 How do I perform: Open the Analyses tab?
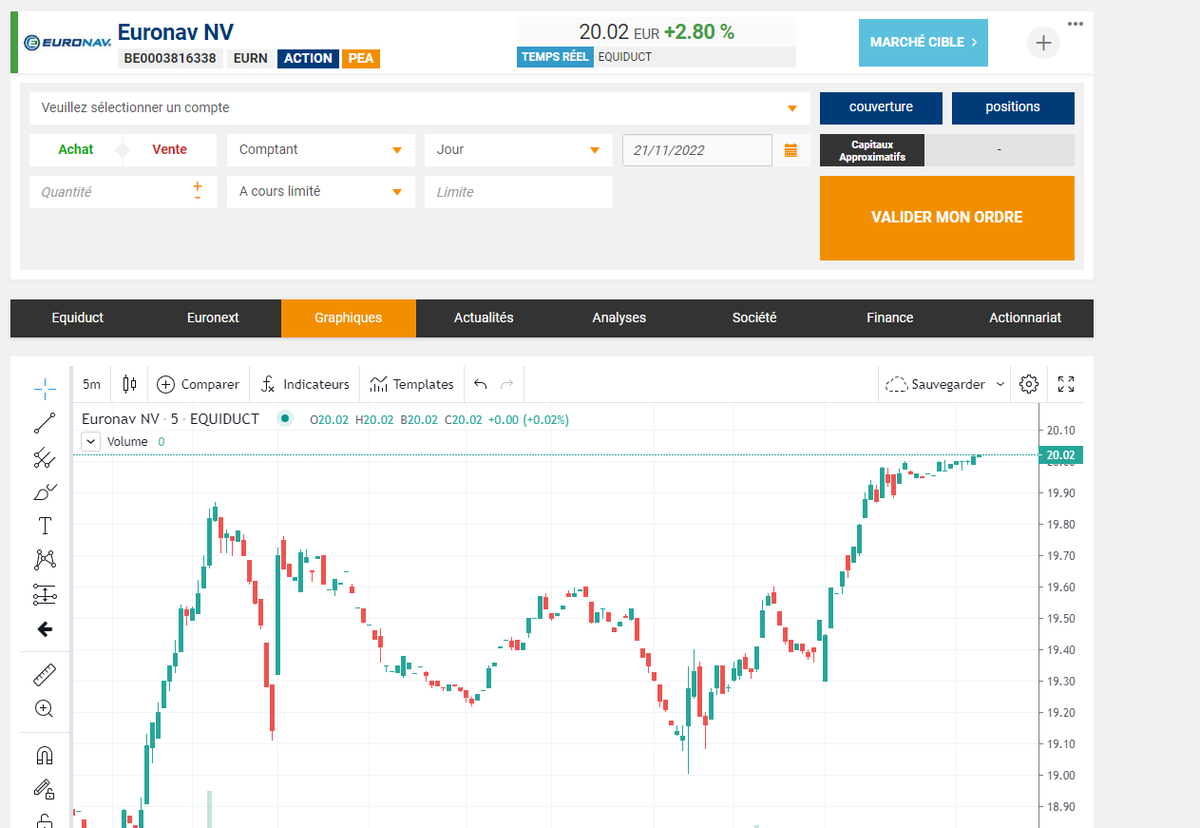click(619, 318)
